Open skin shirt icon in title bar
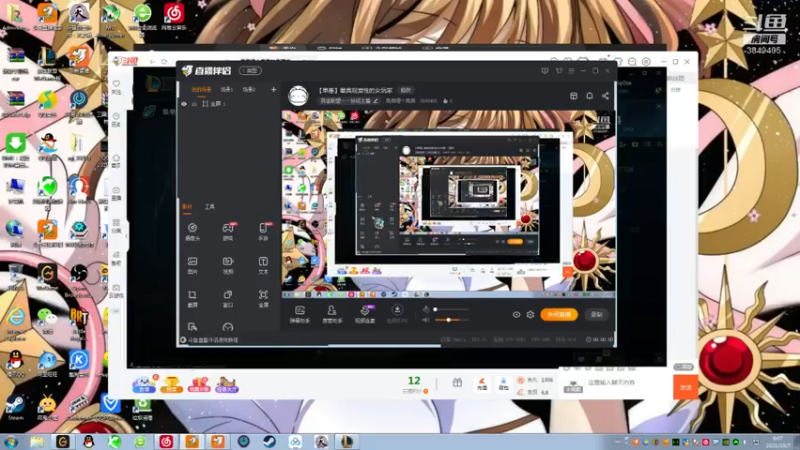 559,71
